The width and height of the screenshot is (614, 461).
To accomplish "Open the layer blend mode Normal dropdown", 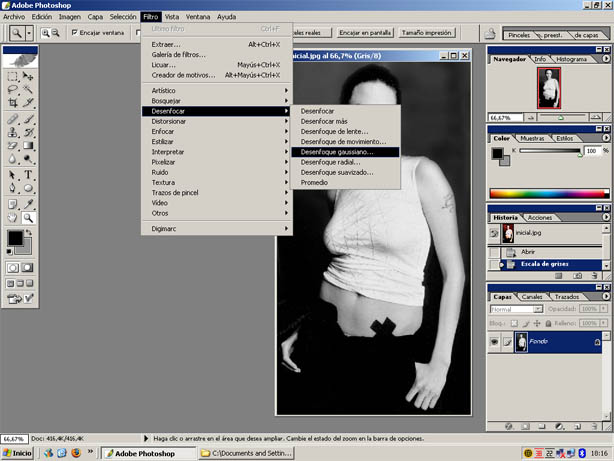I will pos(514,310).
